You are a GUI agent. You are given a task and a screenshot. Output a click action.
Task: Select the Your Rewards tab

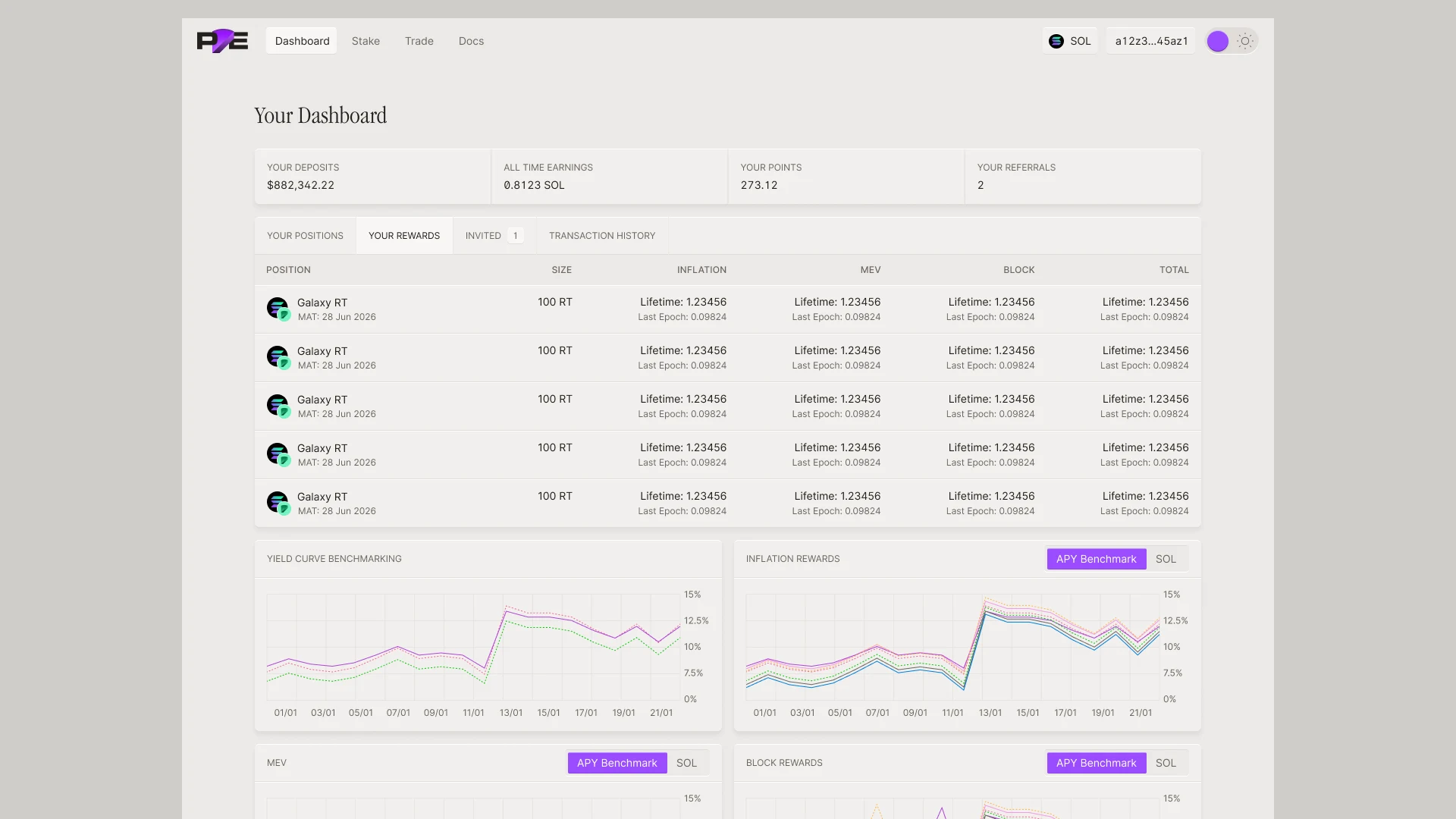[404, 236]
